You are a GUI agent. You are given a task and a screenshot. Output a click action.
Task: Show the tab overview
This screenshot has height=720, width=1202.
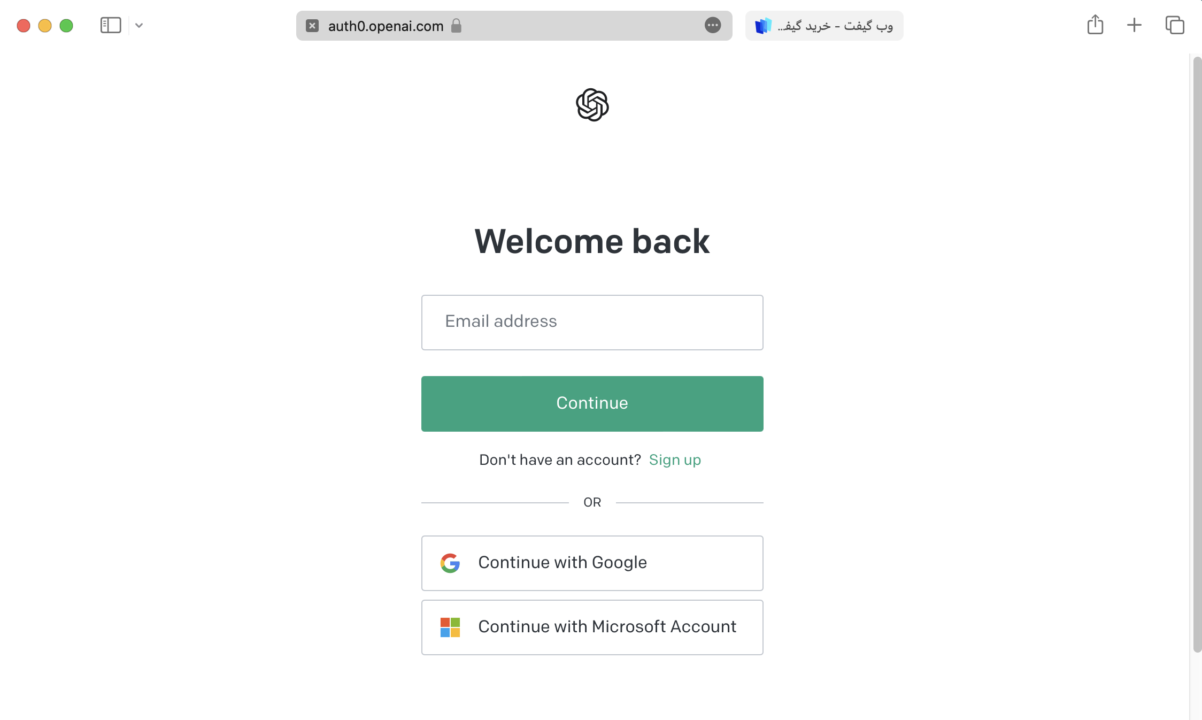[x=1175, y=25]
